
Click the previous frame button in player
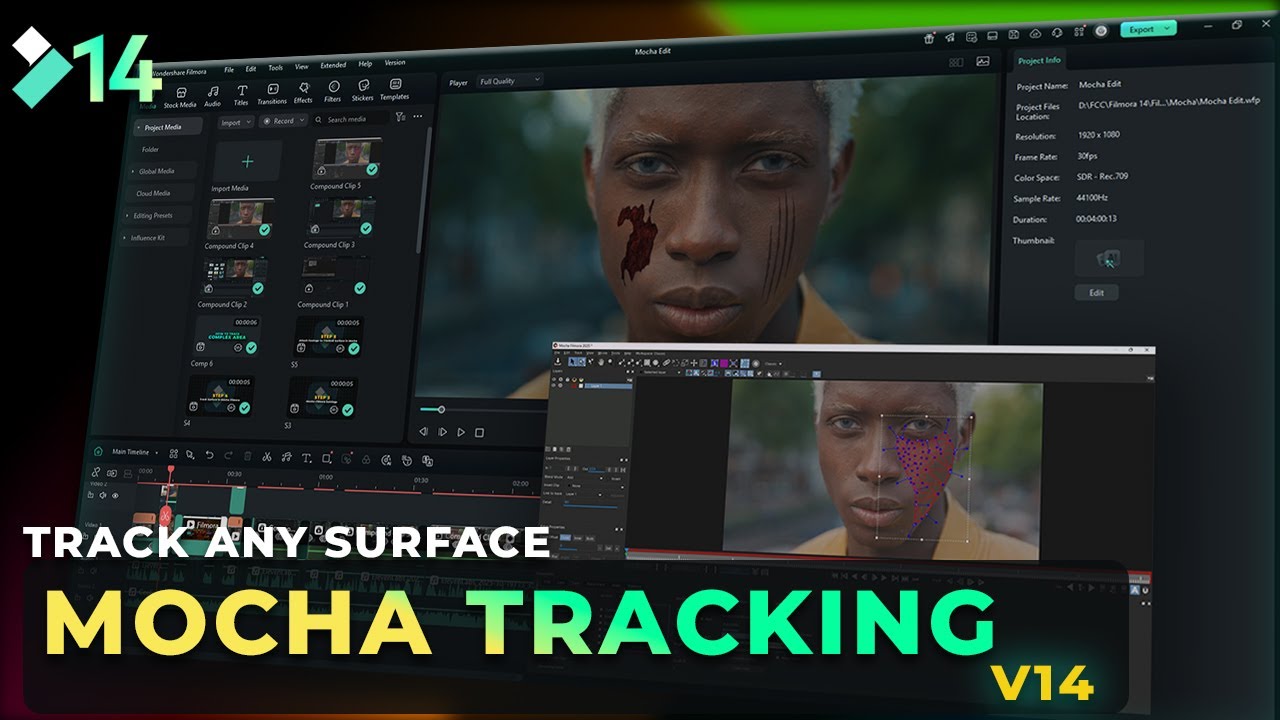423,431
